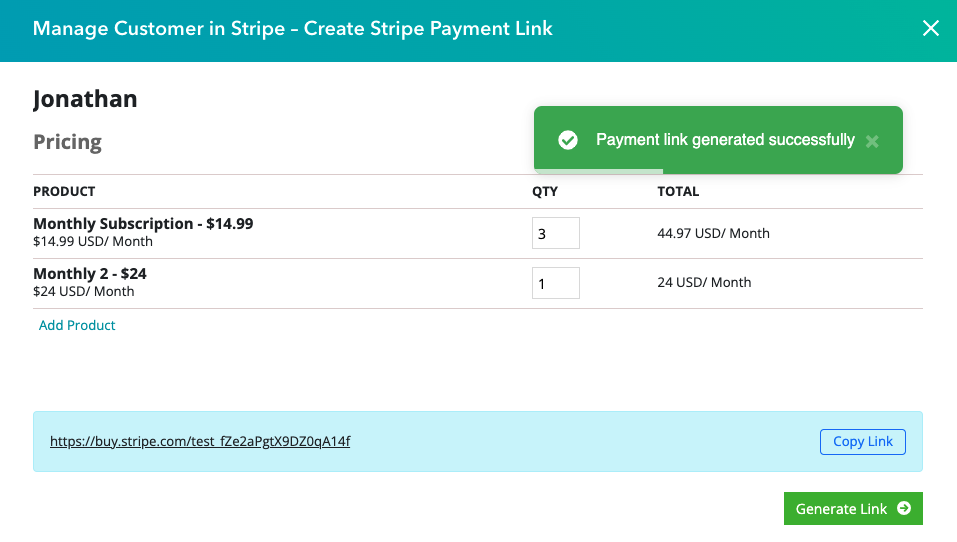Close the Create Stripe Payment Link dialog
957x542 pixels.
click(930, 28)
